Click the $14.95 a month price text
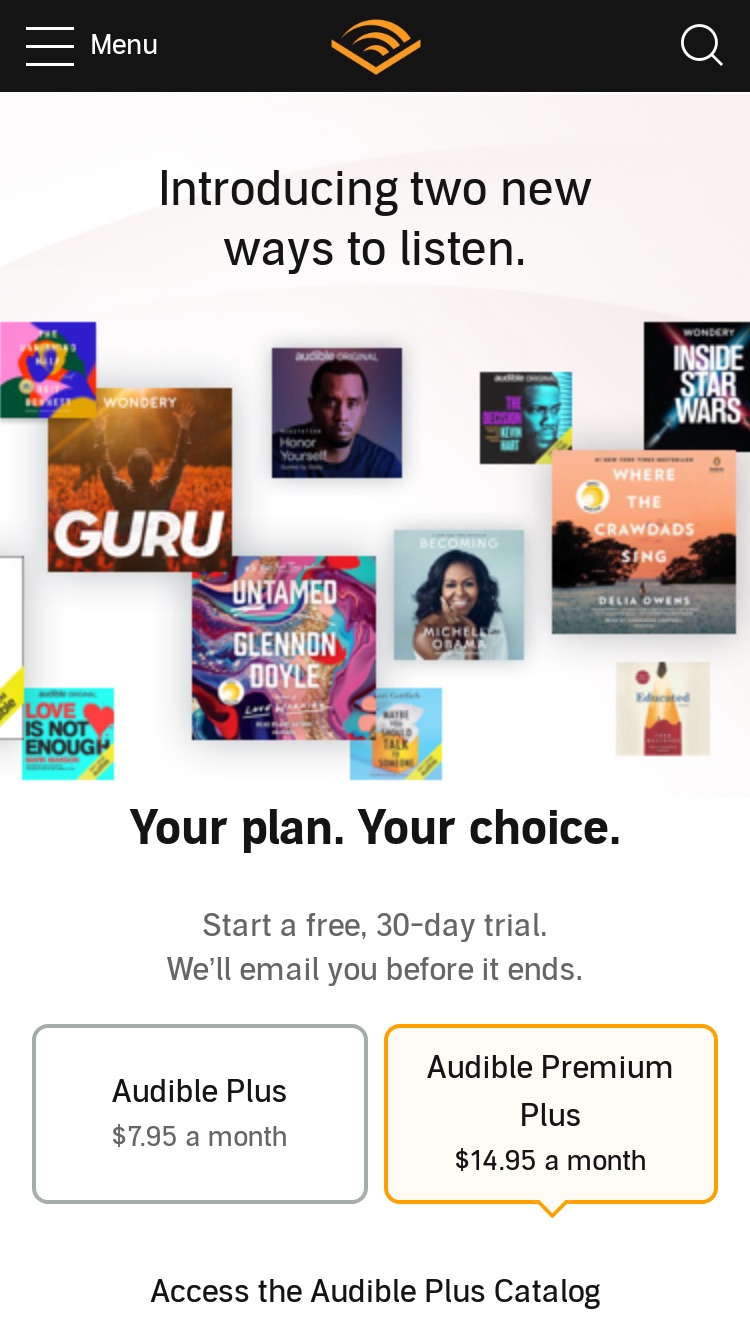This screenshot has height=1334, width=750. click(x=551, y=1160)
